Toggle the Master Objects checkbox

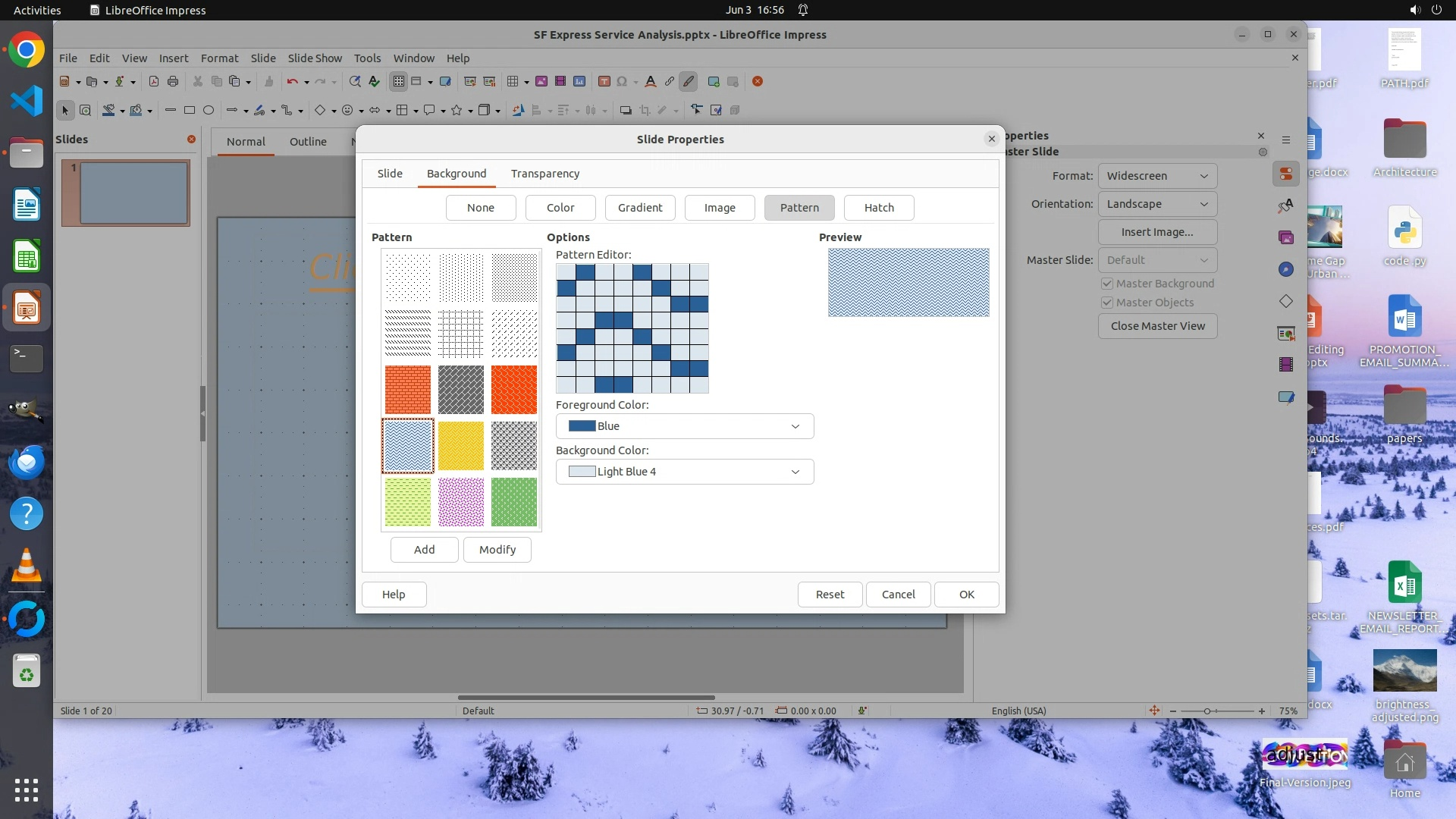coord(1107,303)
